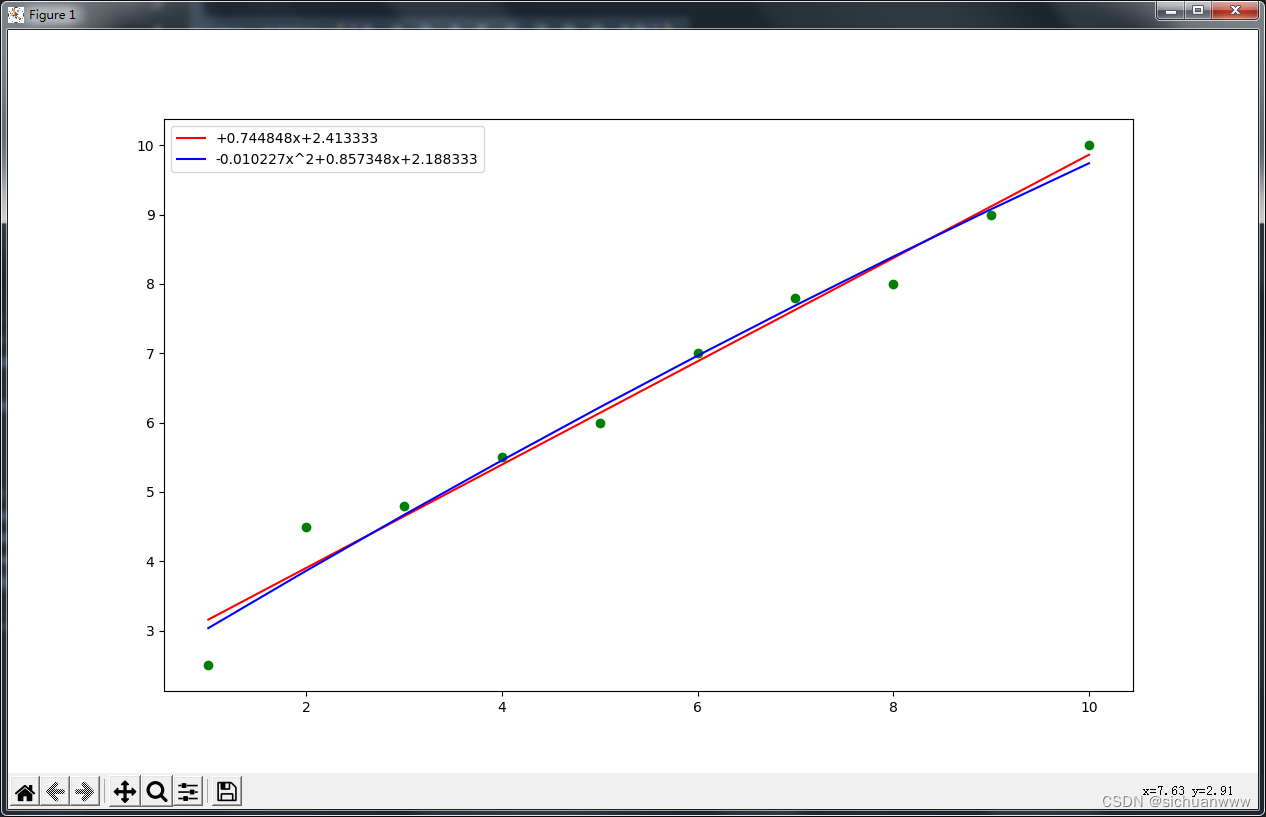Click the green data point at x=10

coord(1089,145)
